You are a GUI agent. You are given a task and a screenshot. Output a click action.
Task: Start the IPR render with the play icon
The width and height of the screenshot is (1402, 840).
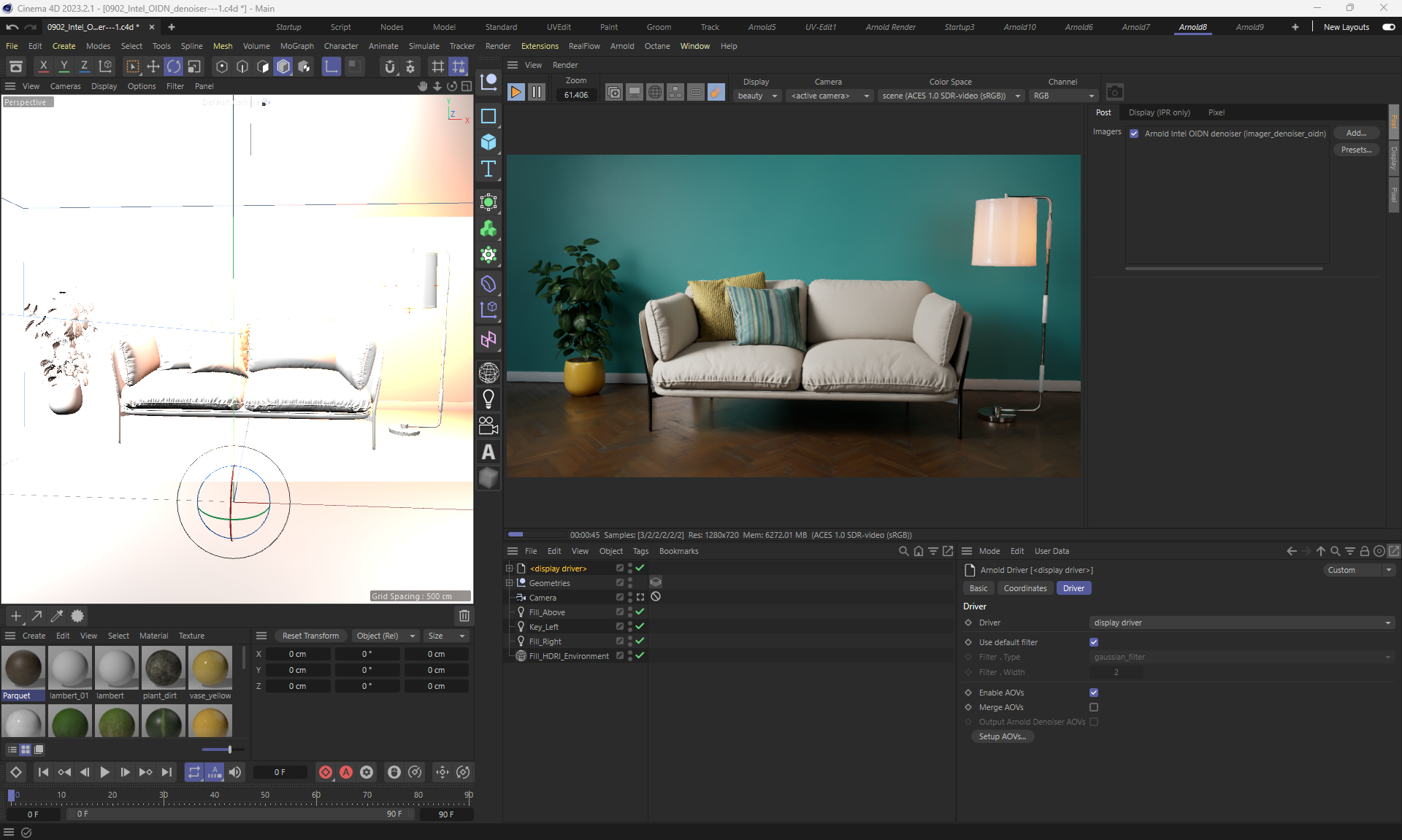[516, 92]
